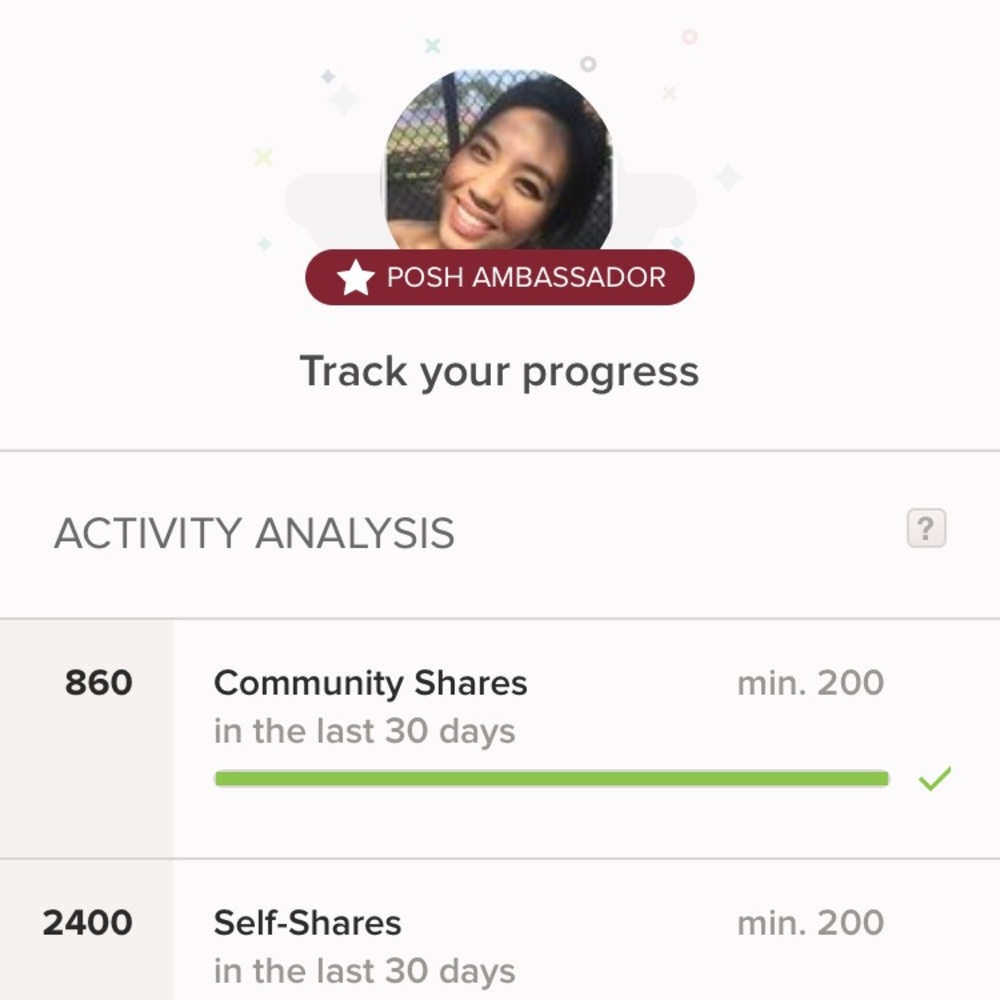This screenshot has width=1000, height=1000.
Task: Click the yellow-green X decoration left of photo
Action: pyautogui.click(x=263, y=157)
